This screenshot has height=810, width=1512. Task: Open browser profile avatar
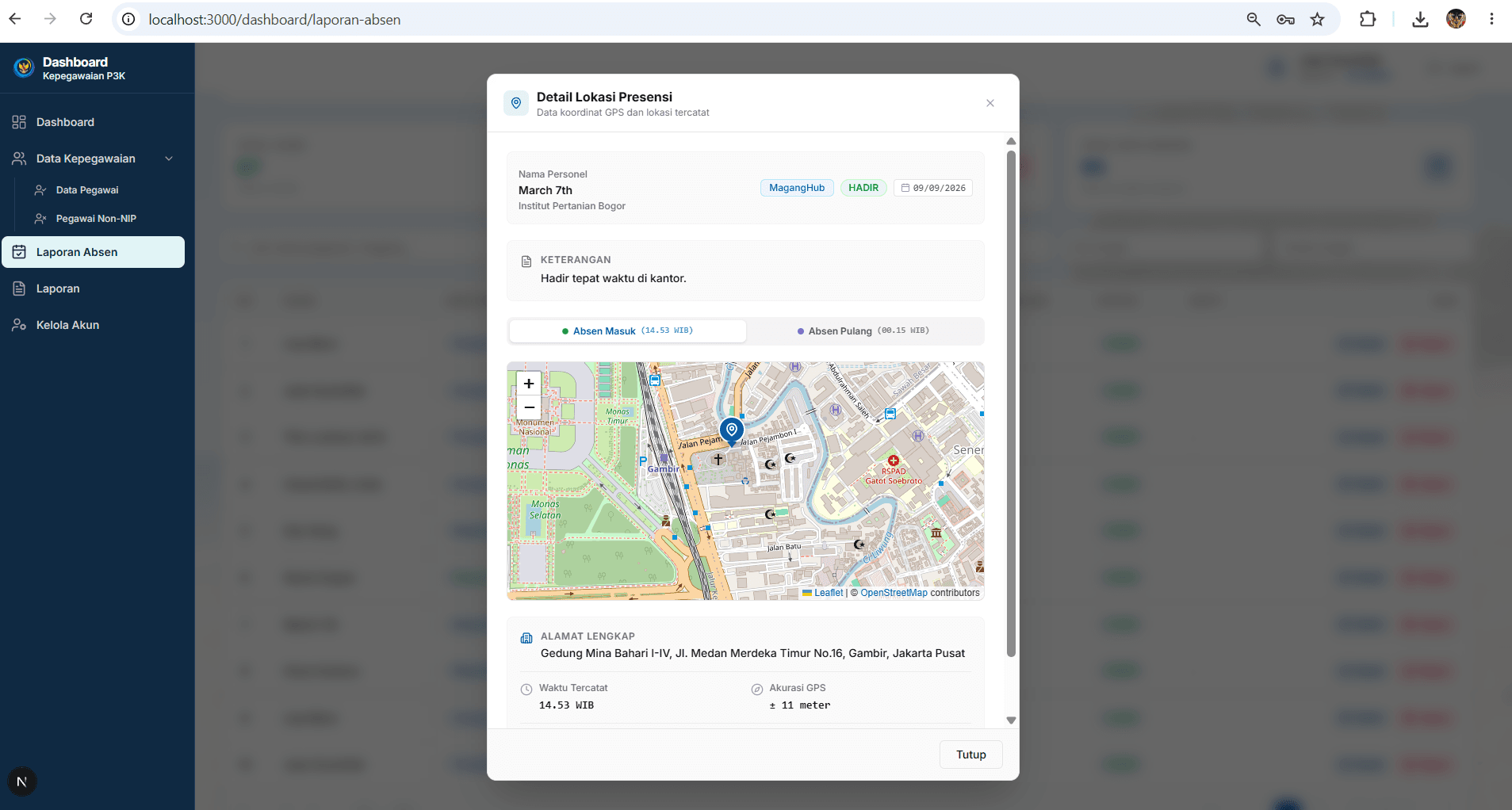pos(1456,19)
